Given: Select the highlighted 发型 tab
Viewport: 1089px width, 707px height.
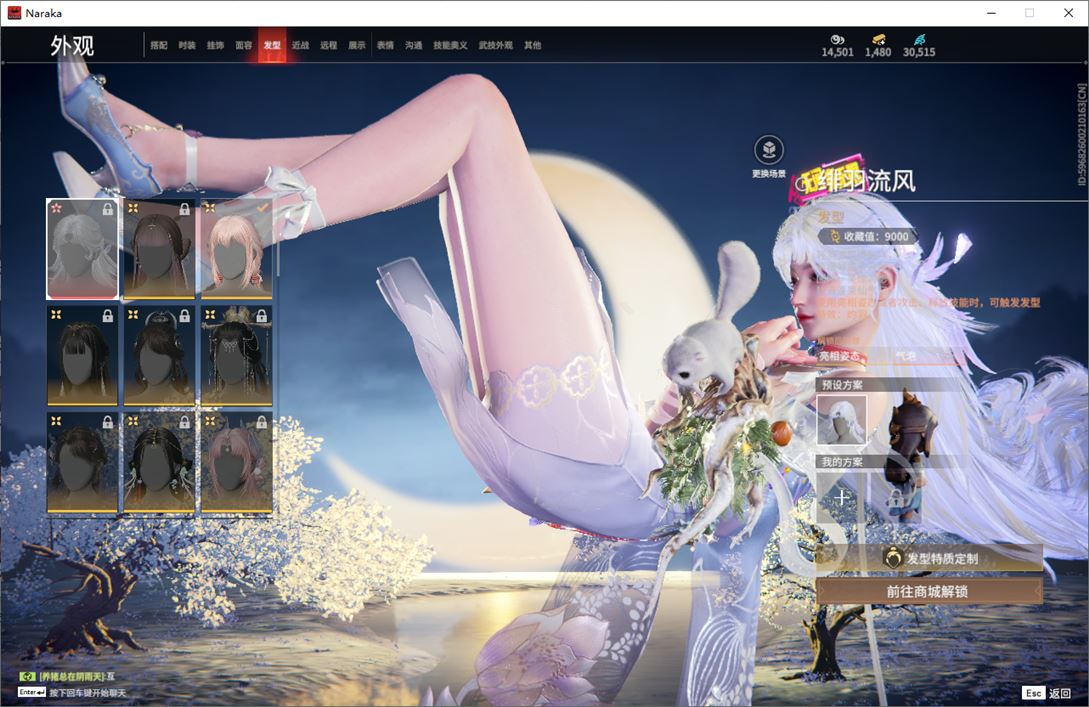Looking at the screenshot, I should (272, 45).
